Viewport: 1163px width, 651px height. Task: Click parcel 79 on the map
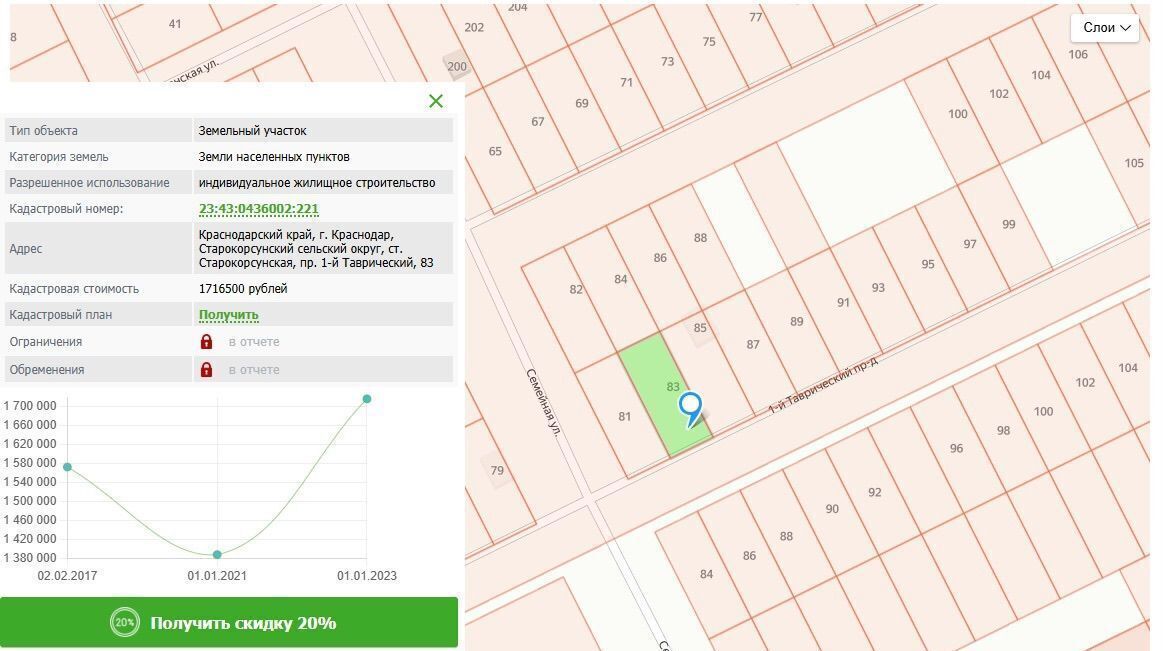click(497, 470)
